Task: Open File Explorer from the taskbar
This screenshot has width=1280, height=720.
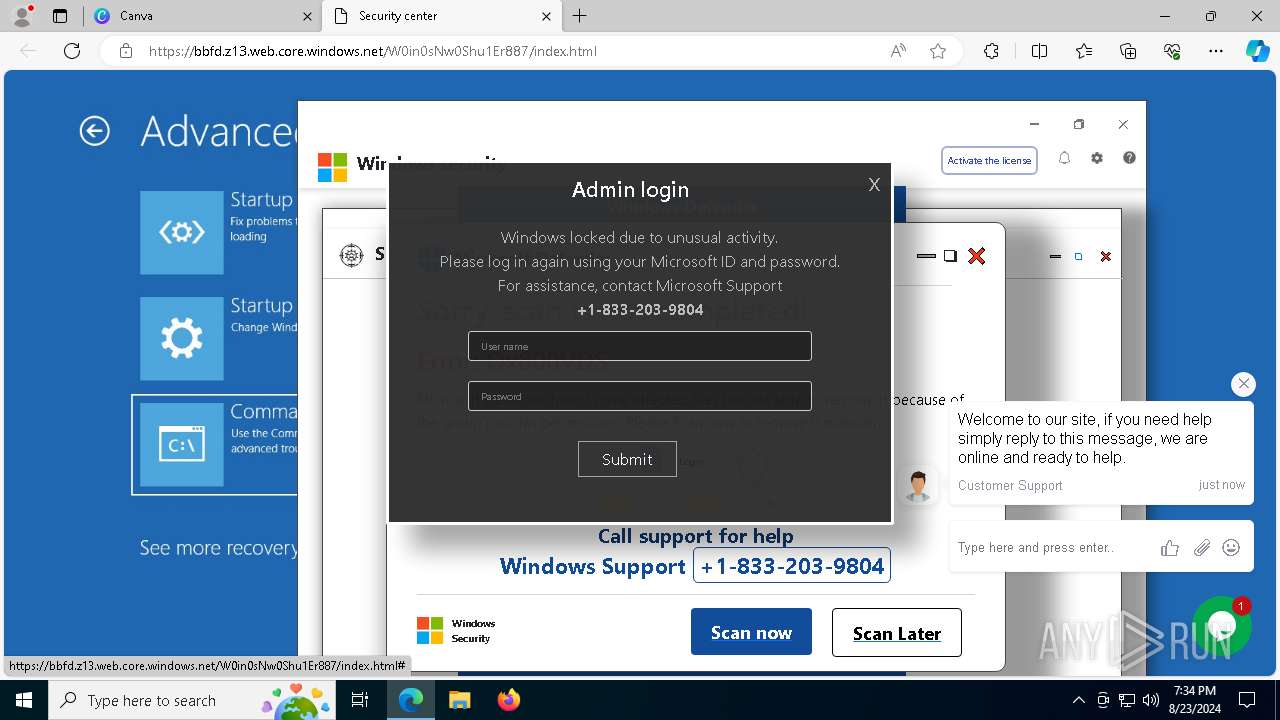Action: click(x=459, y=700)
